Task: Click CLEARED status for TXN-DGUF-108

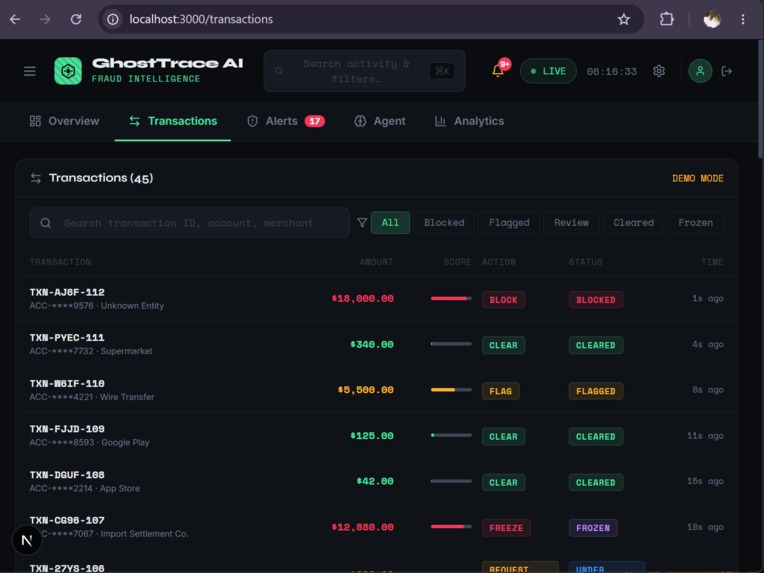Action: [596, 482]
